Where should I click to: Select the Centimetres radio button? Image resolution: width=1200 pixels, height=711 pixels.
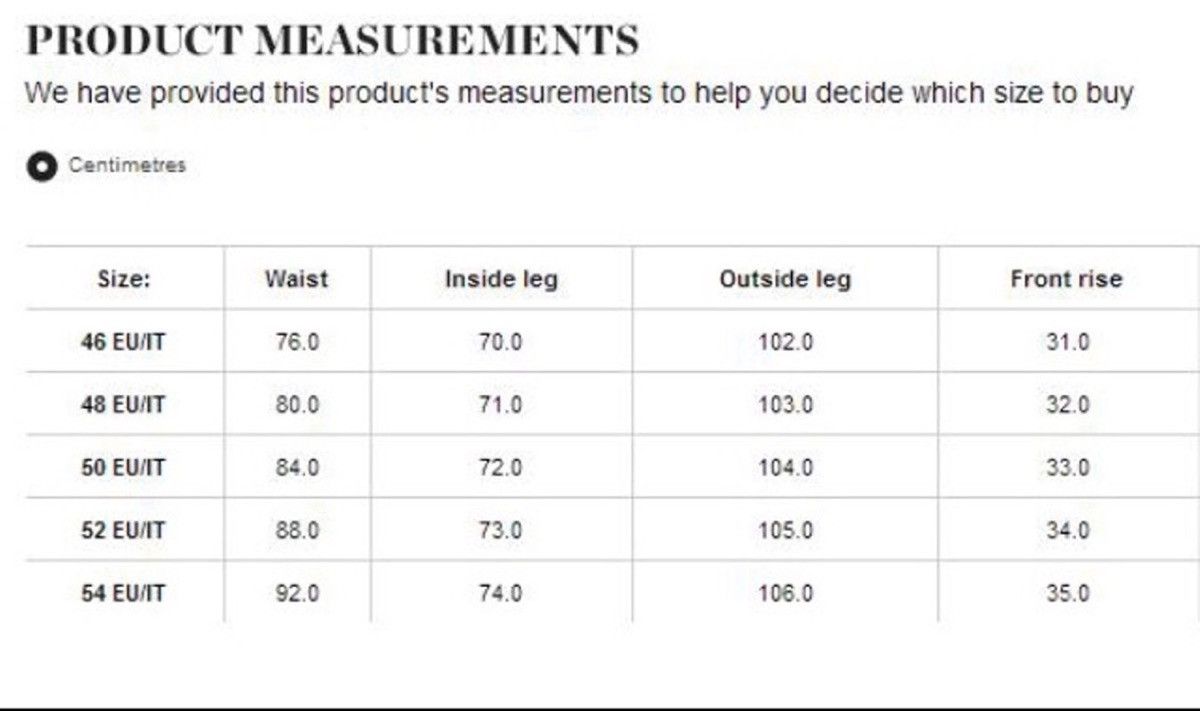click(42, 167)
